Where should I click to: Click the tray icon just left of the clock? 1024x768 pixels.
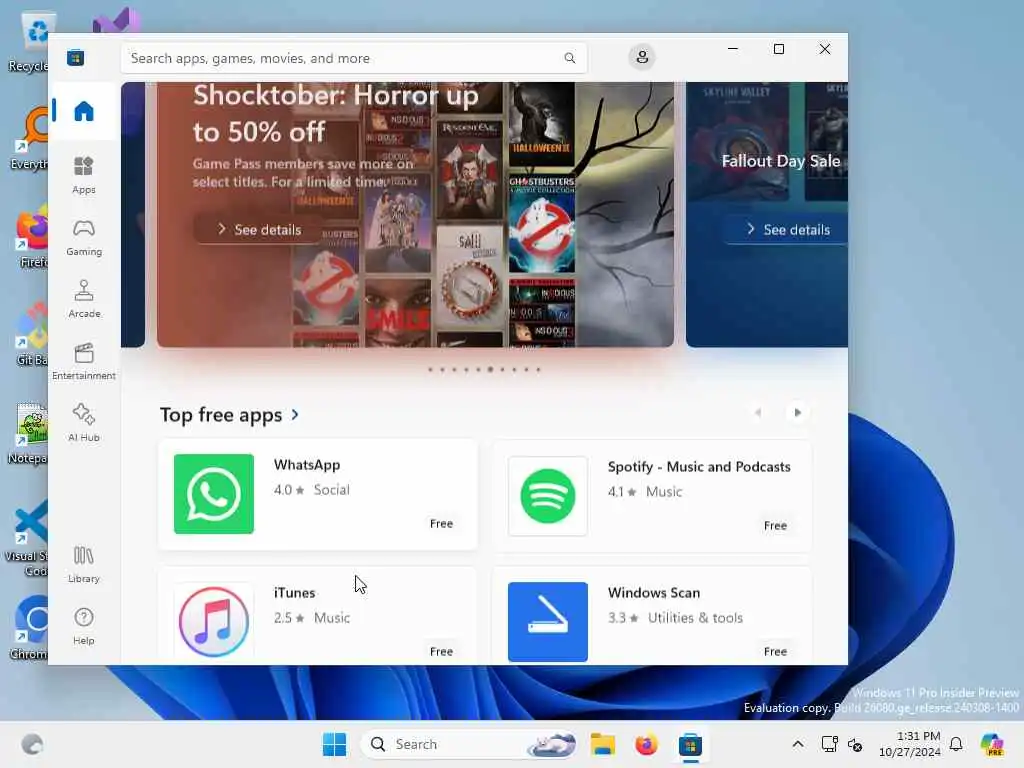pos(855,744)
